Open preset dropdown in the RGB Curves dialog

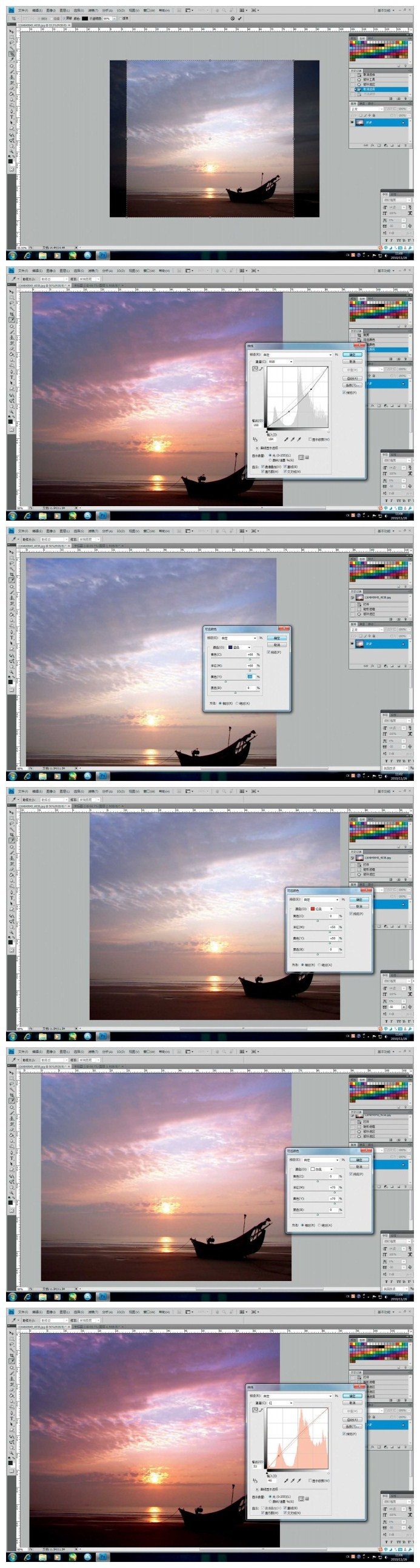tap(298, 355)
